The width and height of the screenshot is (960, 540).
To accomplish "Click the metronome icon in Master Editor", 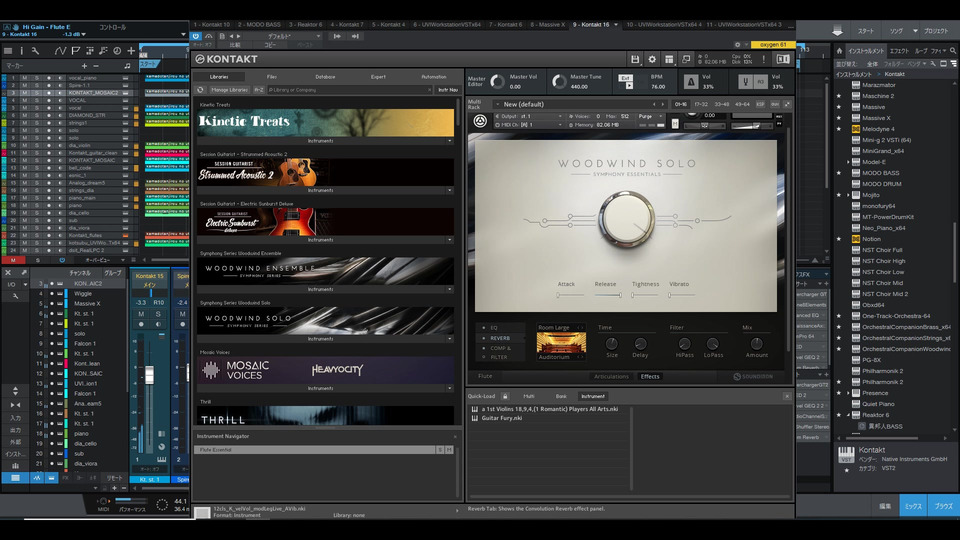I will [691, 81].
